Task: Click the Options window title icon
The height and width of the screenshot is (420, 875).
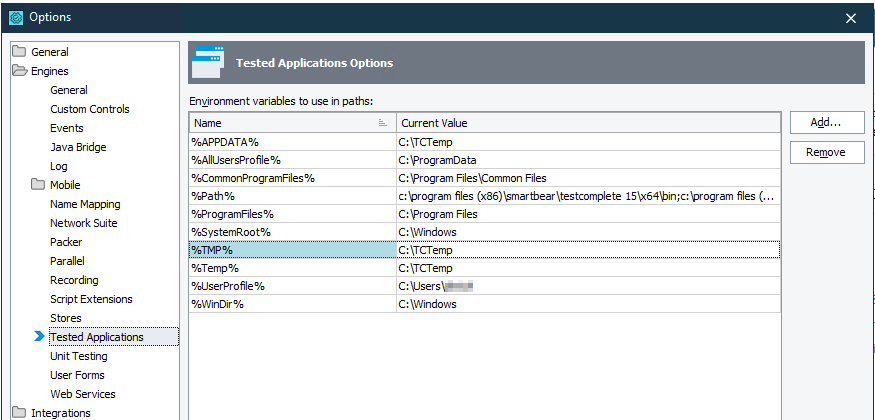Action: click(15, 17)
